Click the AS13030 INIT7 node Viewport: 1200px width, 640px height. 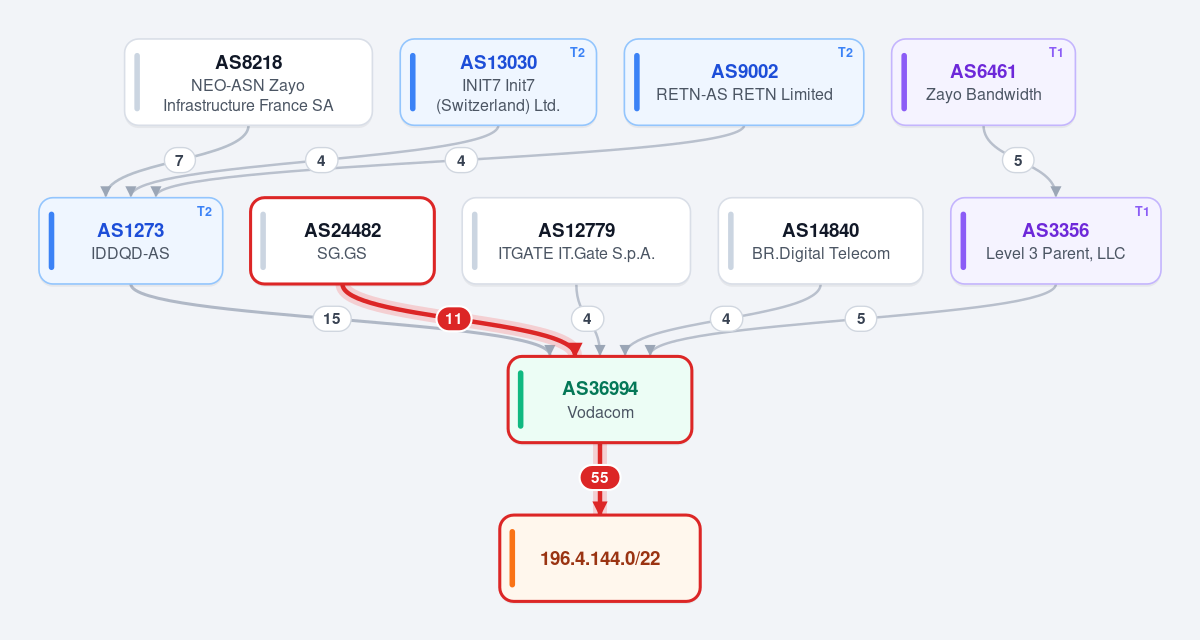coord(498,82)
